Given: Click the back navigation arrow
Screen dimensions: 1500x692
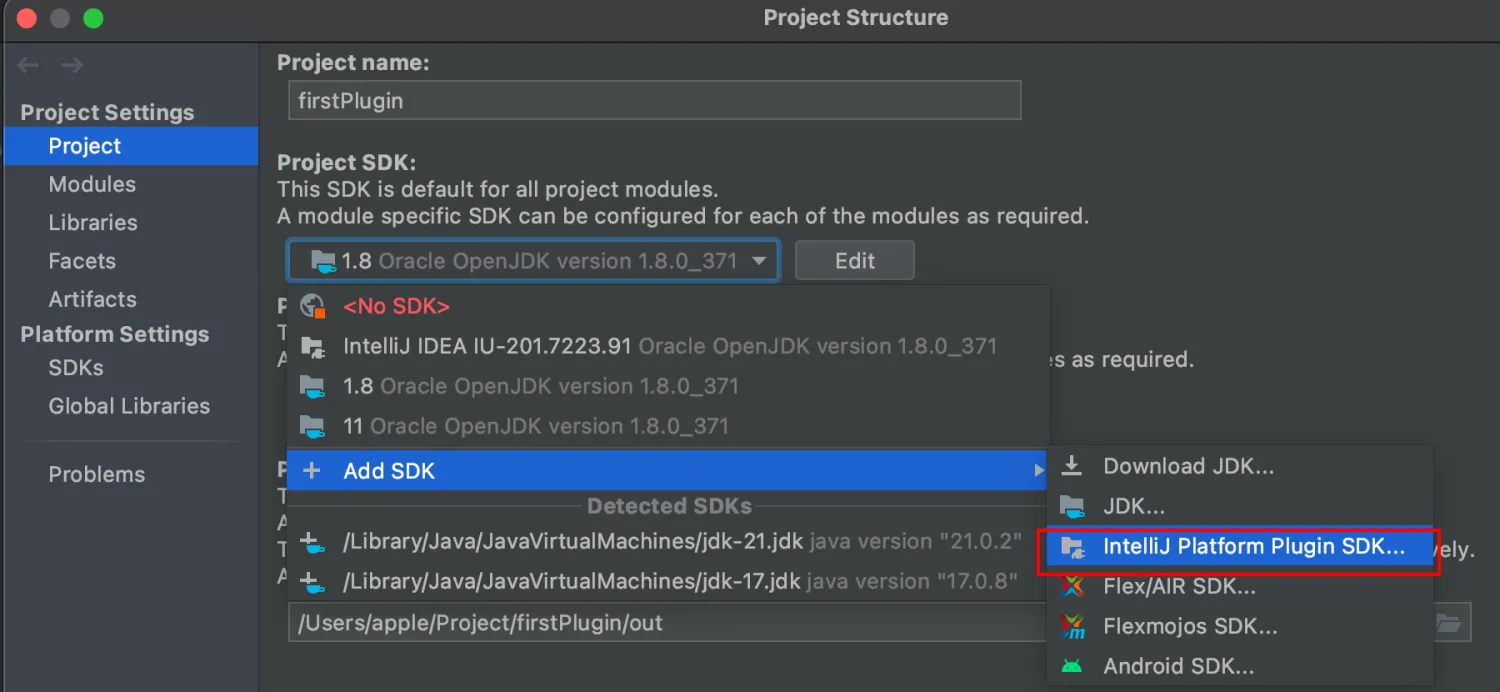Looking at the screenshot, I should [x=28, y=66].
